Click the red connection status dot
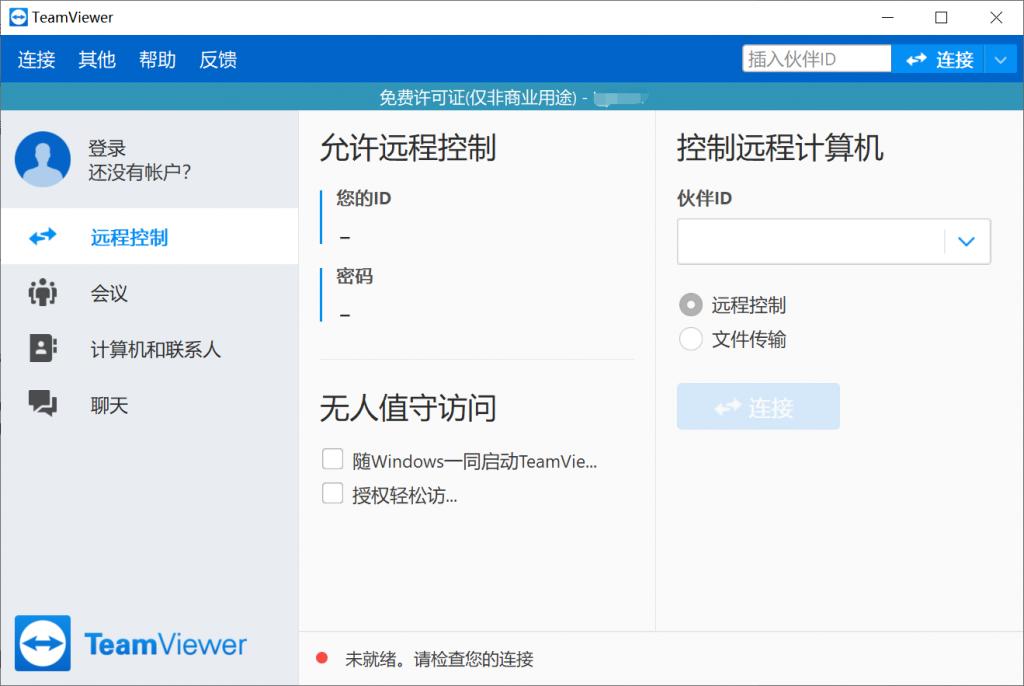This screenshot has width=1024, height=686. tap(321, 659)
